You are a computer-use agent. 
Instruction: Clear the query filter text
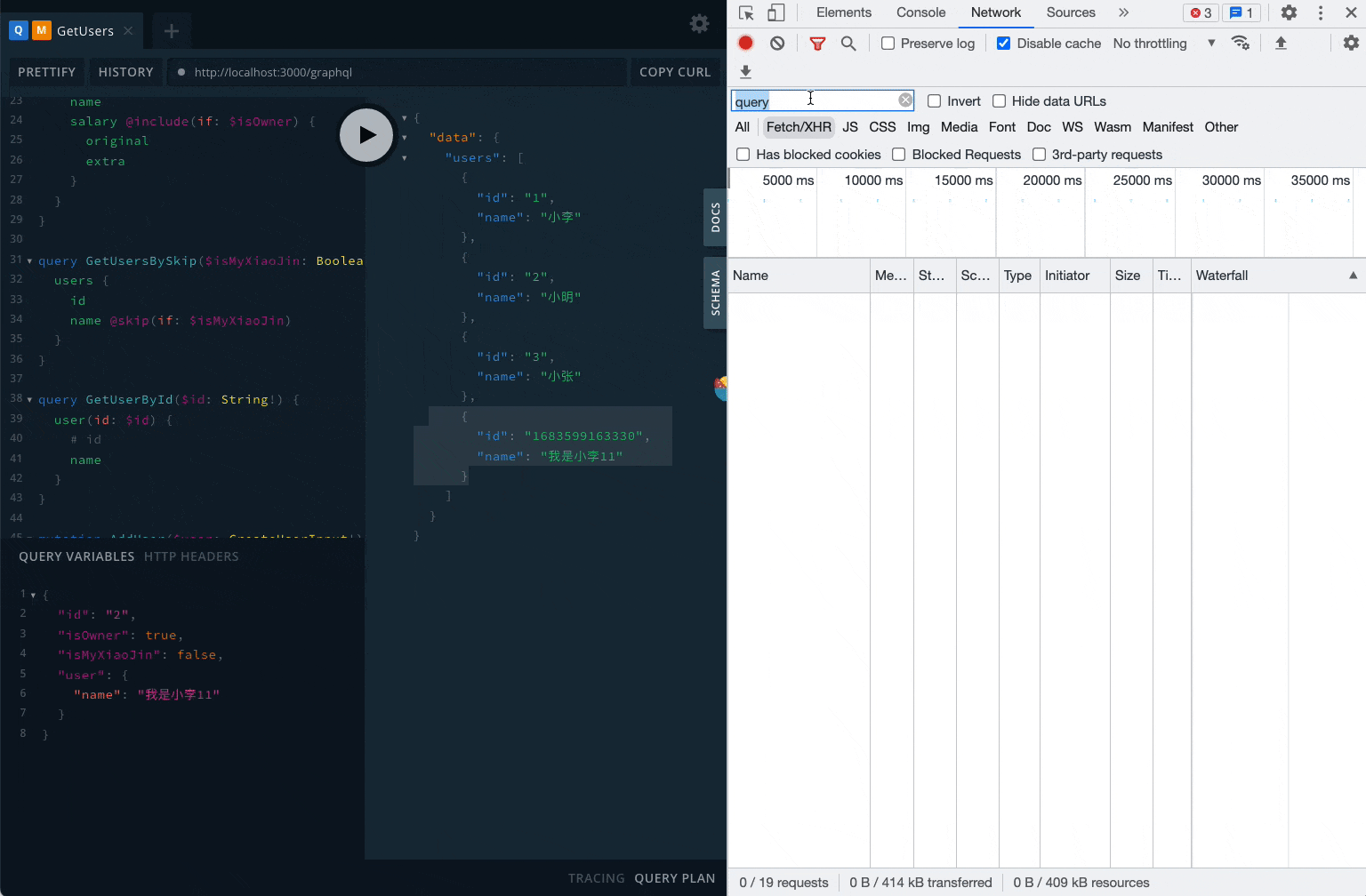point(904,100)
